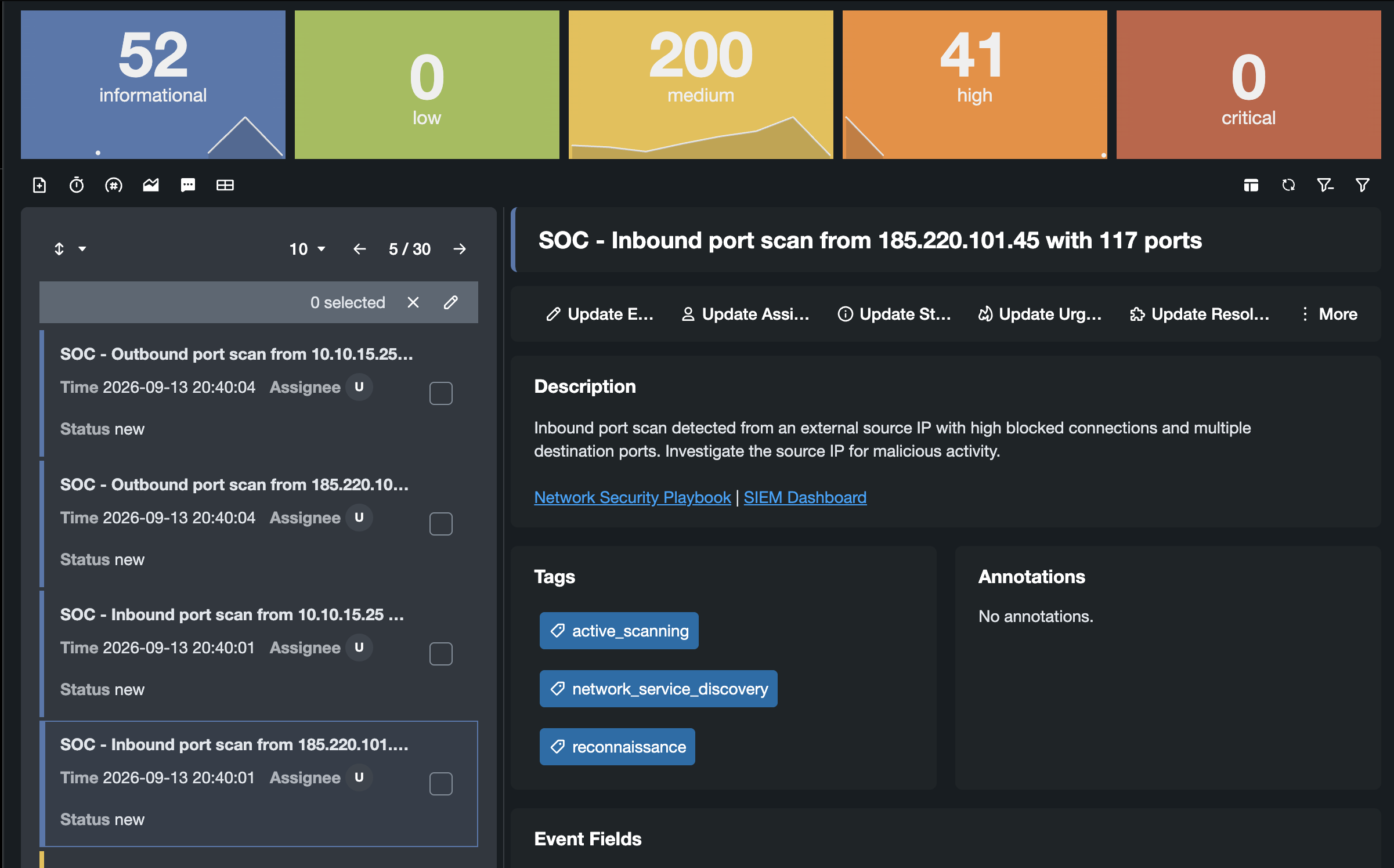Toggle the layout panel icon
The height and width of the screenshot is (868, 1394).
pyautogui.click(x=1251, y=185)
